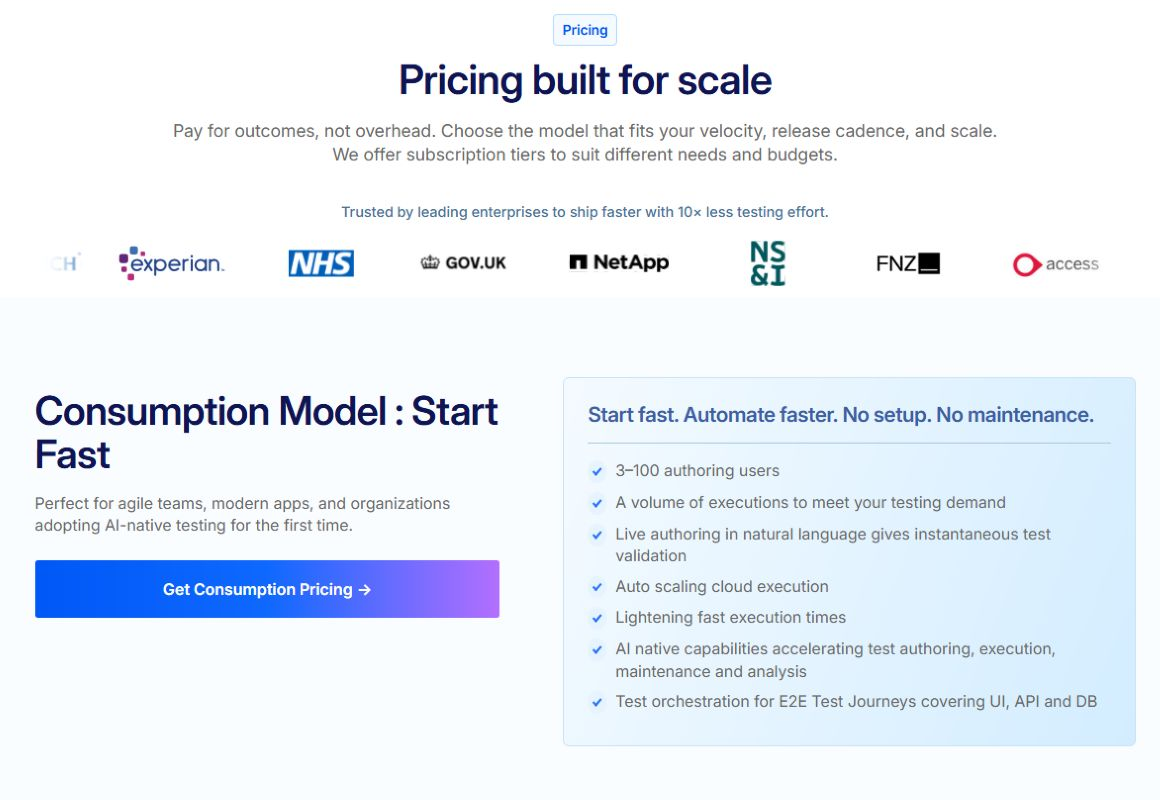Click the Access logo
1160x800 pixels.
[1056, 264]
